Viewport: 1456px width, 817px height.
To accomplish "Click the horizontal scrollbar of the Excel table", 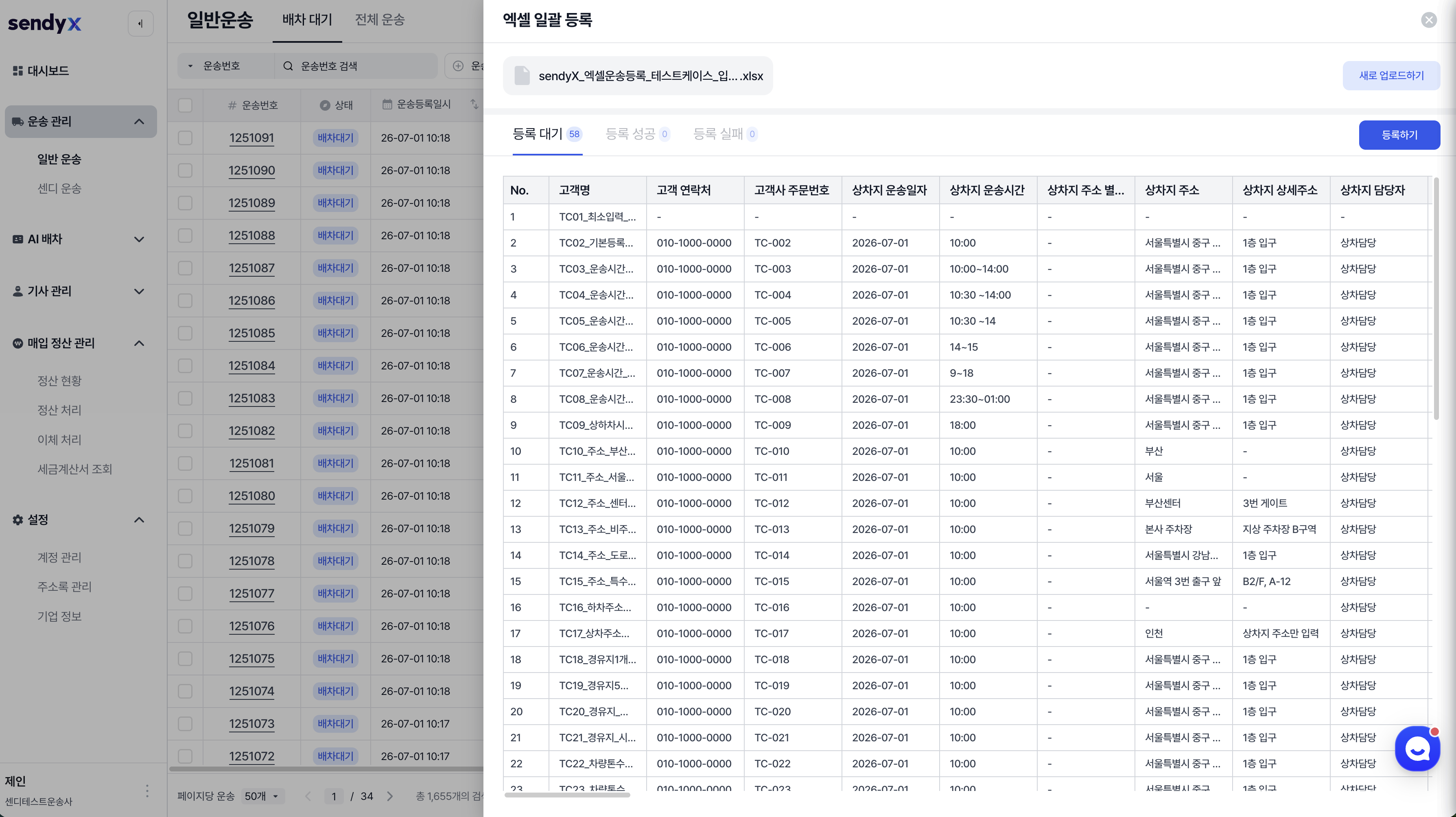I will pyautogui.click(x=568, y=795).
